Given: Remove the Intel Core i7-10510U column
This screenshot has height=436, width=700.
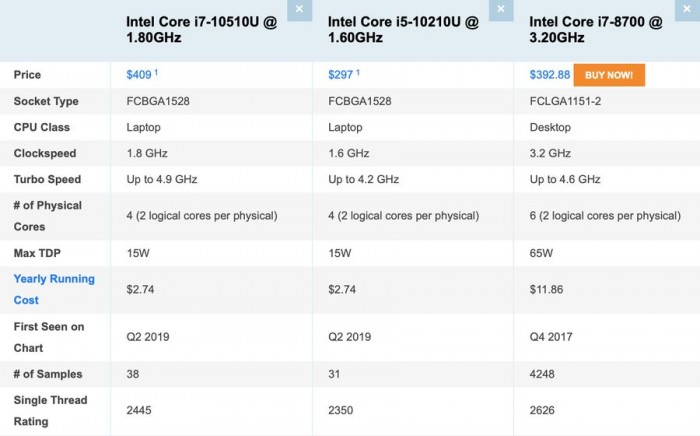Looking at the screenshot, I should (298, 10).
